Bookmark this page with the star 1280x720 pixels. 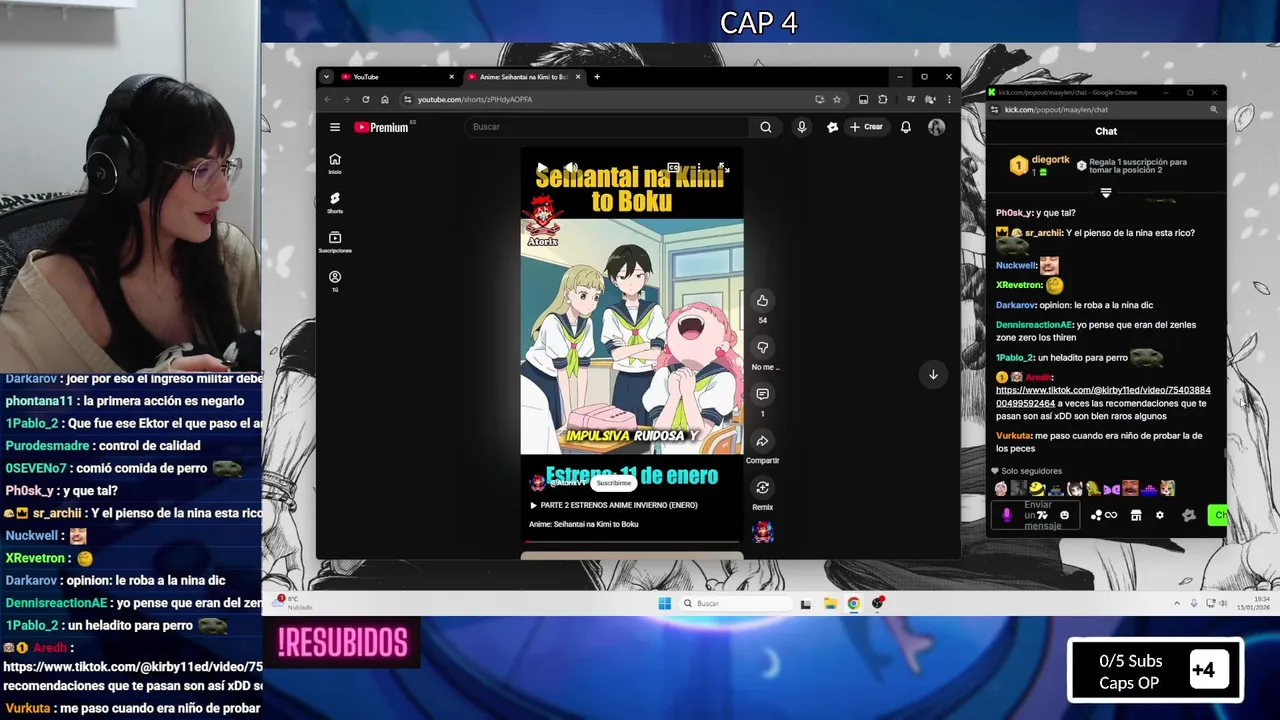coord(837,99)
